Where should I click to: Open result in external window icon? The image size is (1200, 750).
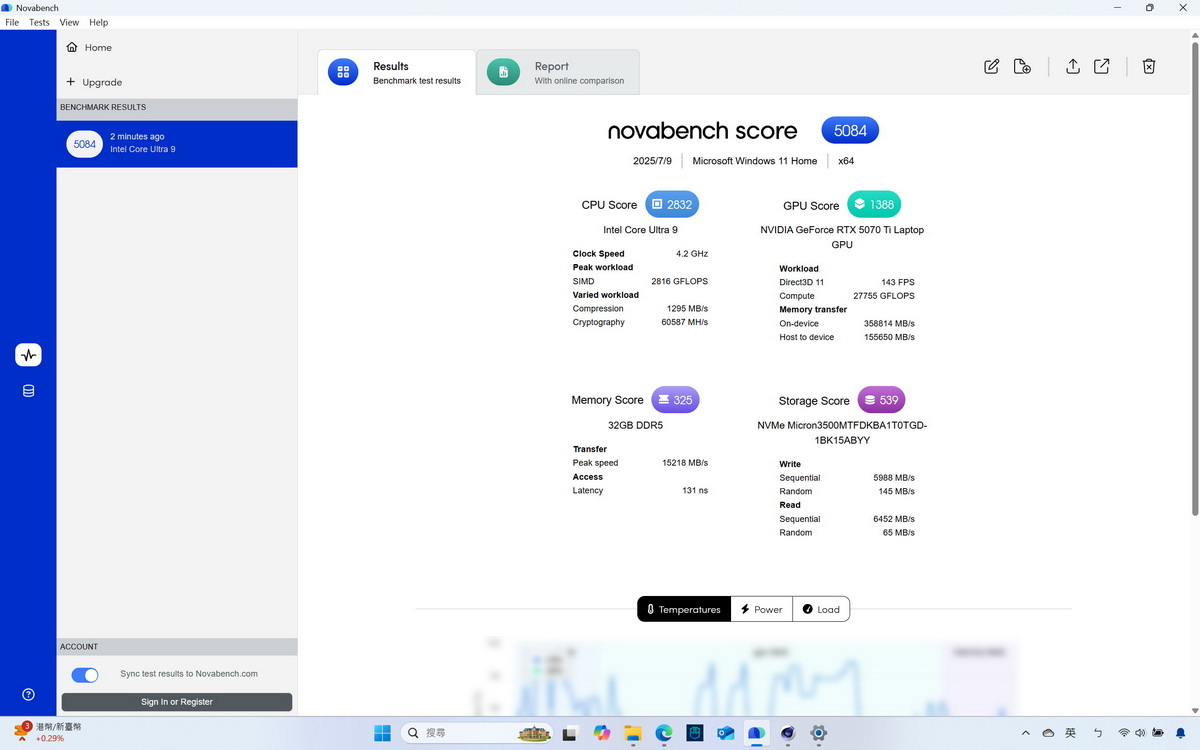pyautogui.click(x=1101, y=67)
